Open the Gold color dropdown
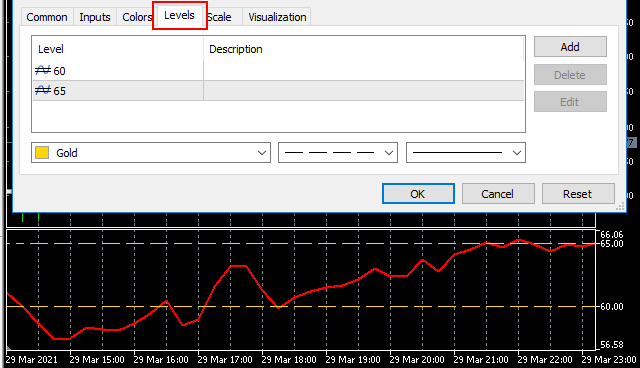Image resolution: width=640 pixels, height=368 pixels. [151, 153]
